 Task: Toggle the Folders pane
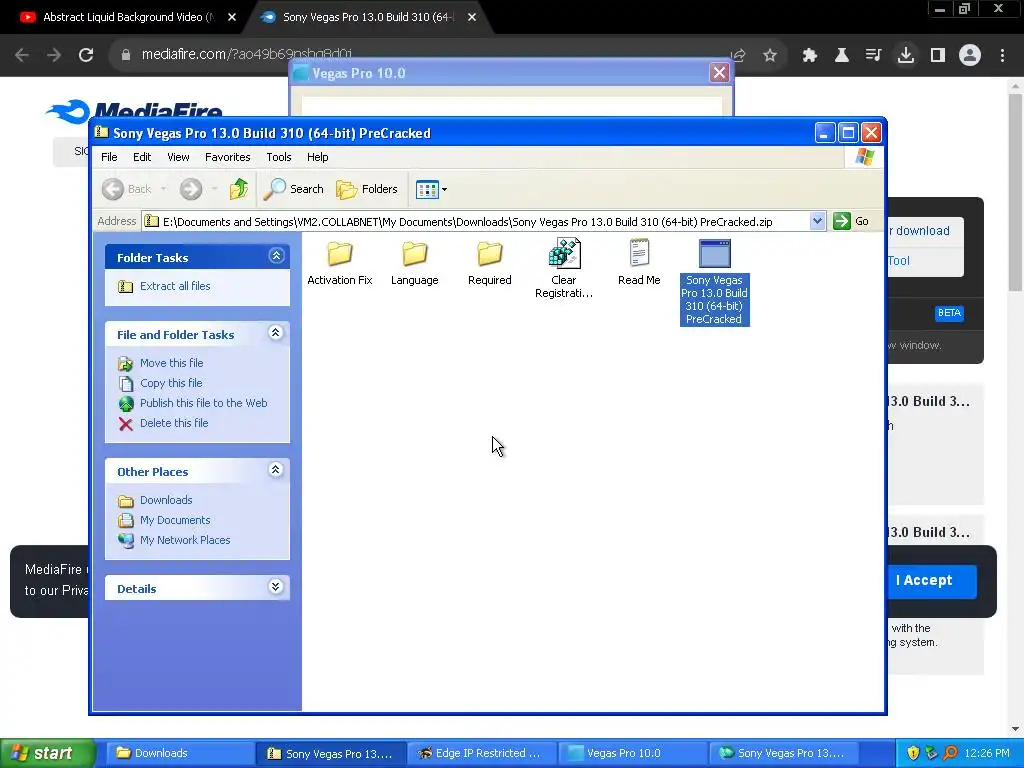click(x=367, y=189)
